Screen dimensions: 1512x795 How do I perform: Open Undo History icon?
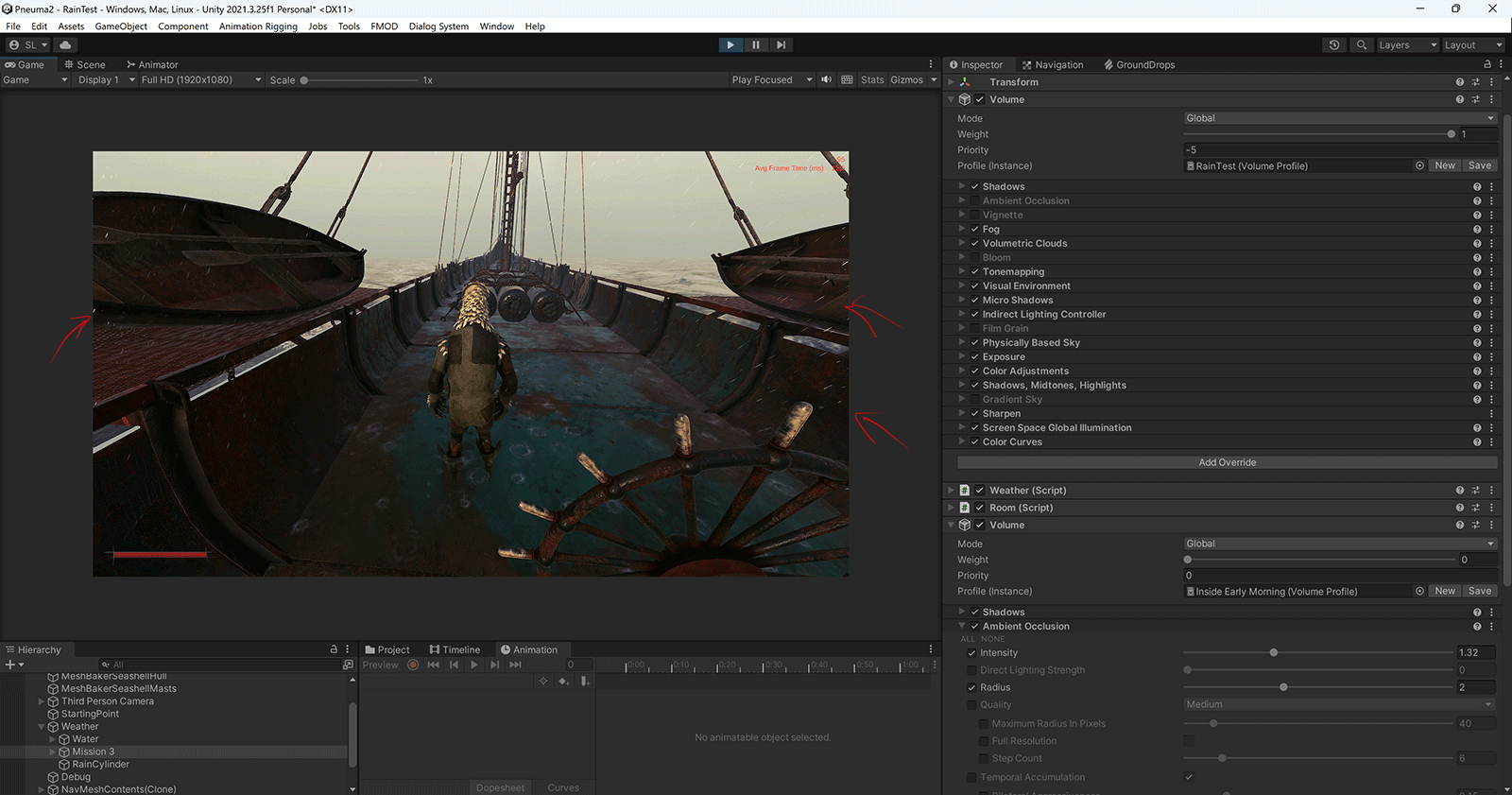1334,44
